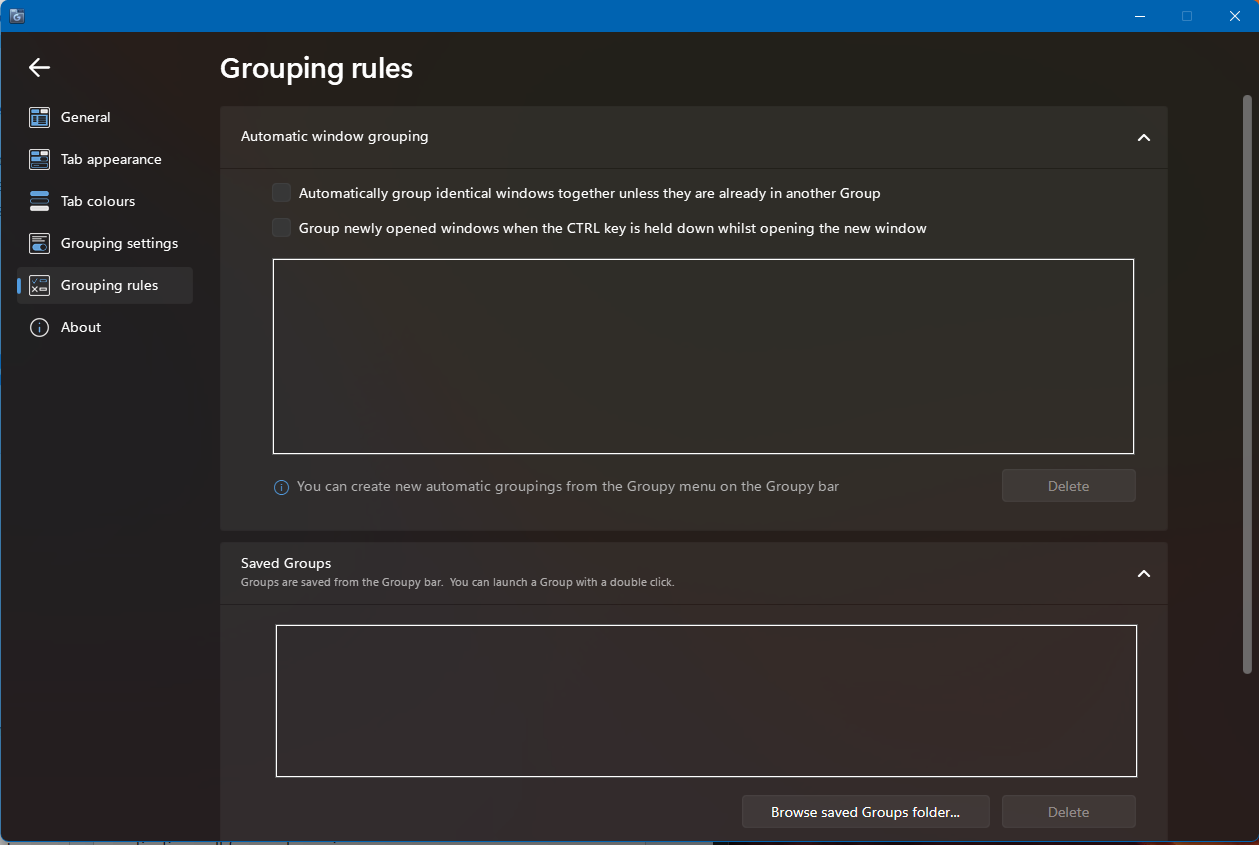Collapse the Saved Groups section chevron
Viewport: 1259px width, 845px height.
click(x=1144, y=573)
